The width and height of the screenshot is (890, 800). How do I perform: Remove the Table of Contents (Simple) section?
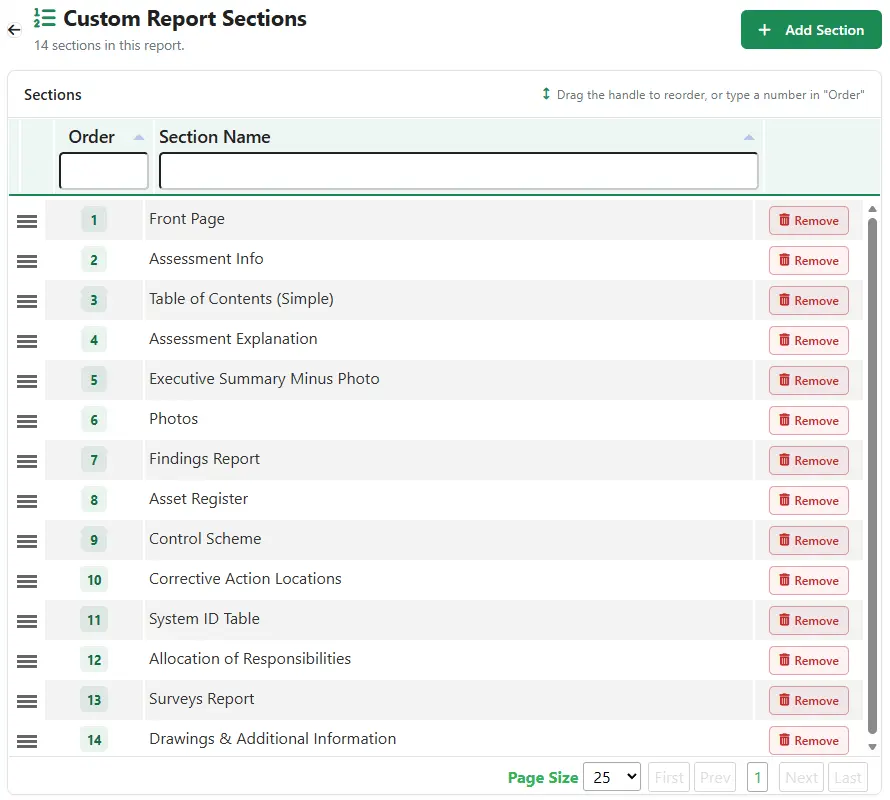pos(808,300)
